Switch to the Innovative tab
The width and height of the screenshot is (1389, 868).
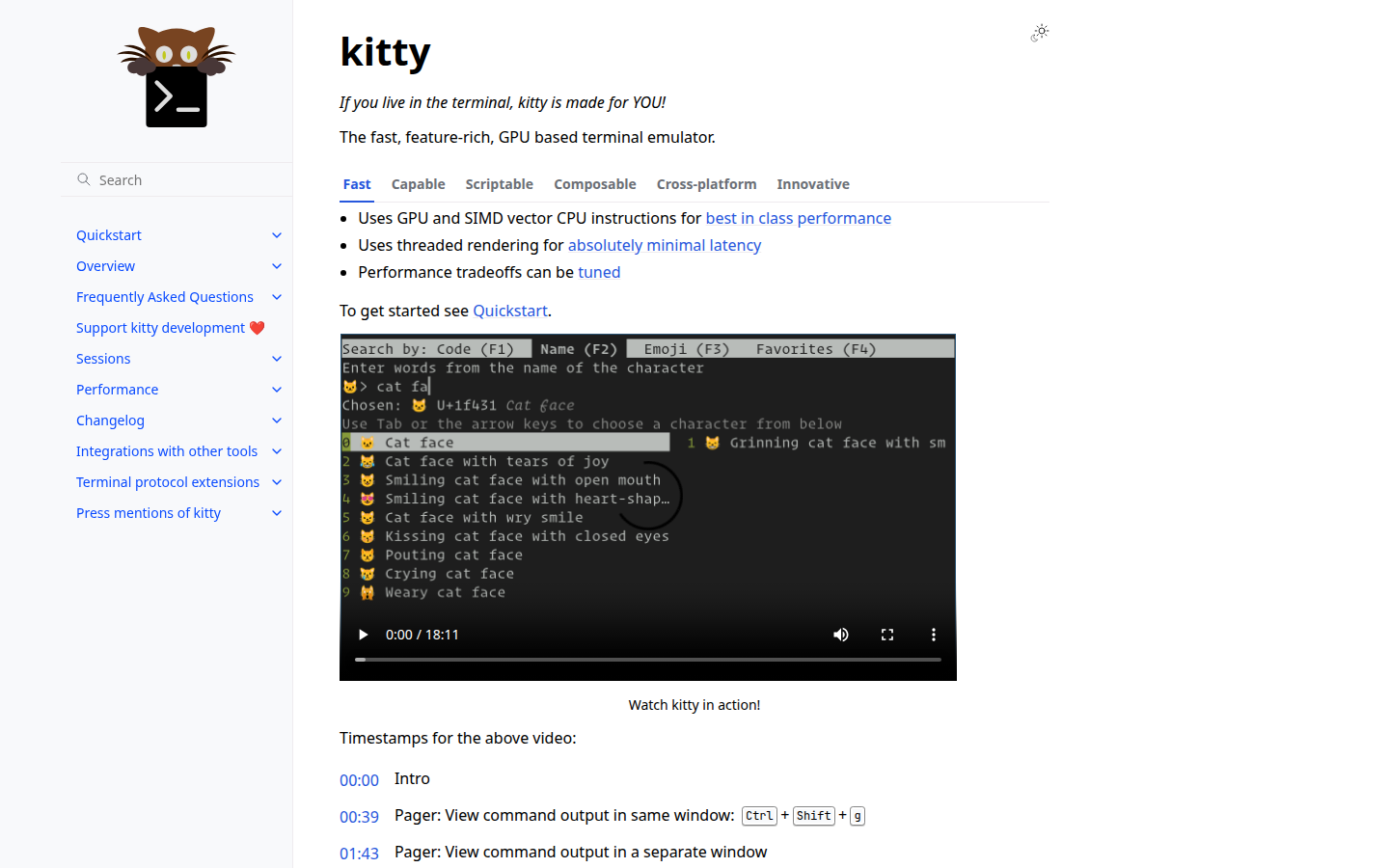pyautogui.click(x=813, y=184)
